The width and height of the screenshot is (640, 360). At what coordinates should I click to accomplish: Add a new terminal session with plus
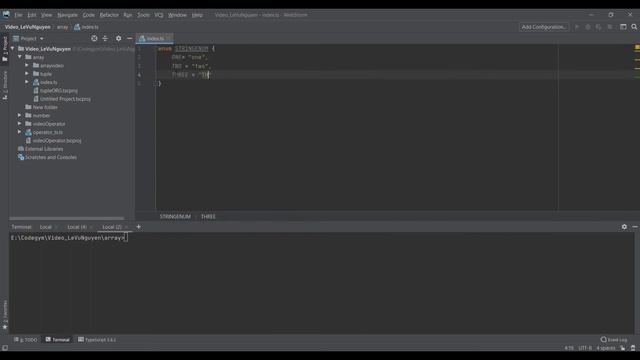coord(138,227)
